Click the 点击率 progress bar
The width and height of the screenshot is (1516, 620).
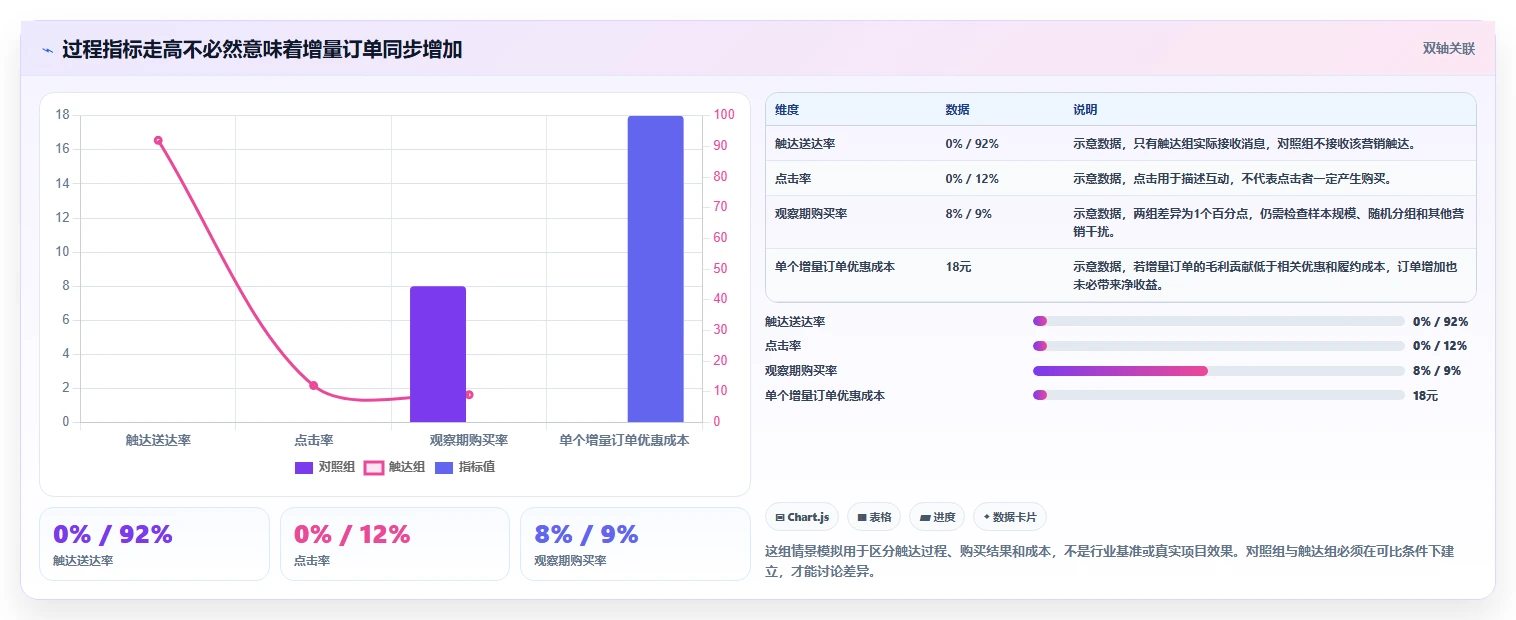click(1219, 346)
